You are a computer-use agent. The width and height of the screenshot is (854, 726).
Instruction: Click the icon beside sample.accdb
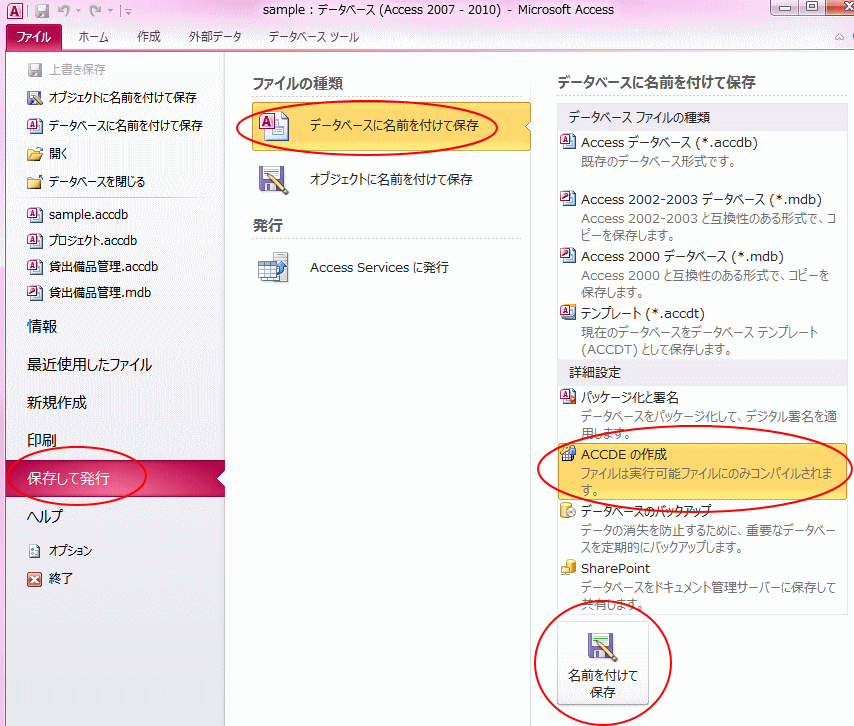tap(35, 215)
